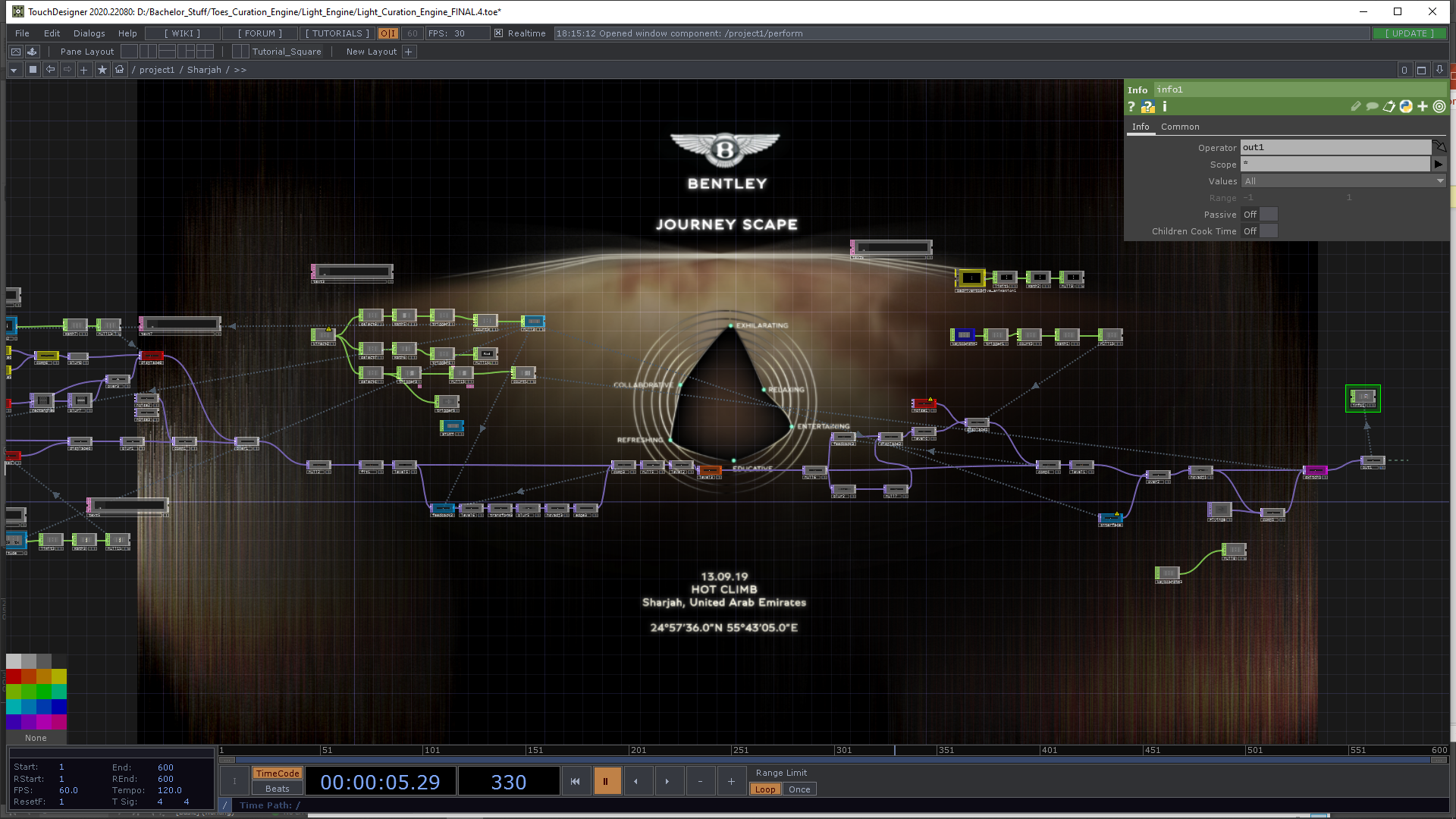Image resolution: width=1456 pixels, height=819 pixels.
Task: Open the TUTORIALS link button
Action: [x=337, y=33]
